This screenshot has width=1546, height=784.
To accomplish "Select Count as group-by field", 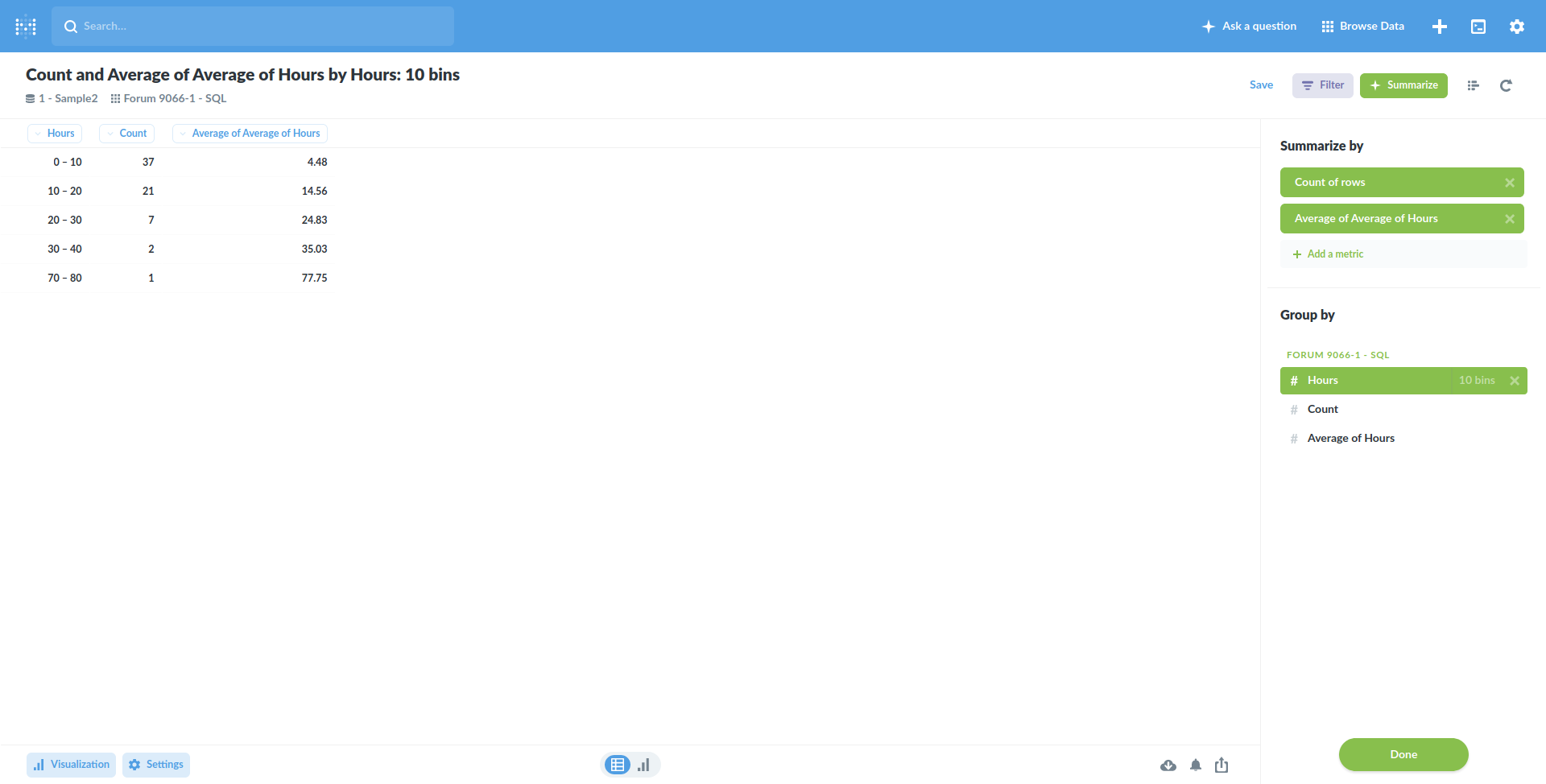I will [1403, 410].
